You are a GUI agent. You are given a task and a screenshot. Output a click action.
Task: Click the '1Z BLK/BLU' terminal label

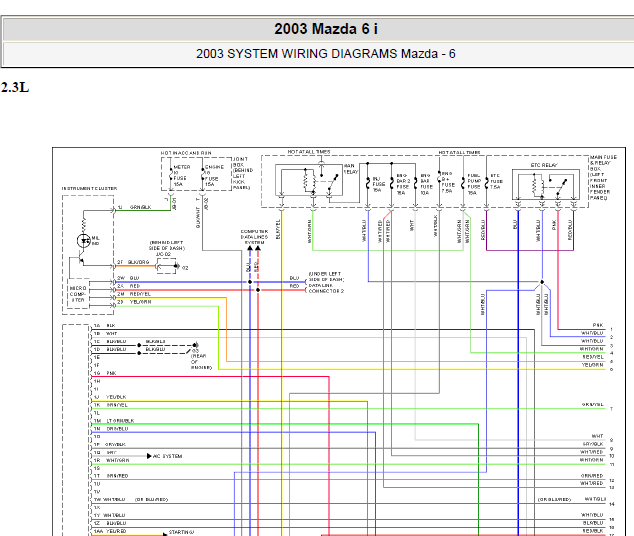coord(110,523)
